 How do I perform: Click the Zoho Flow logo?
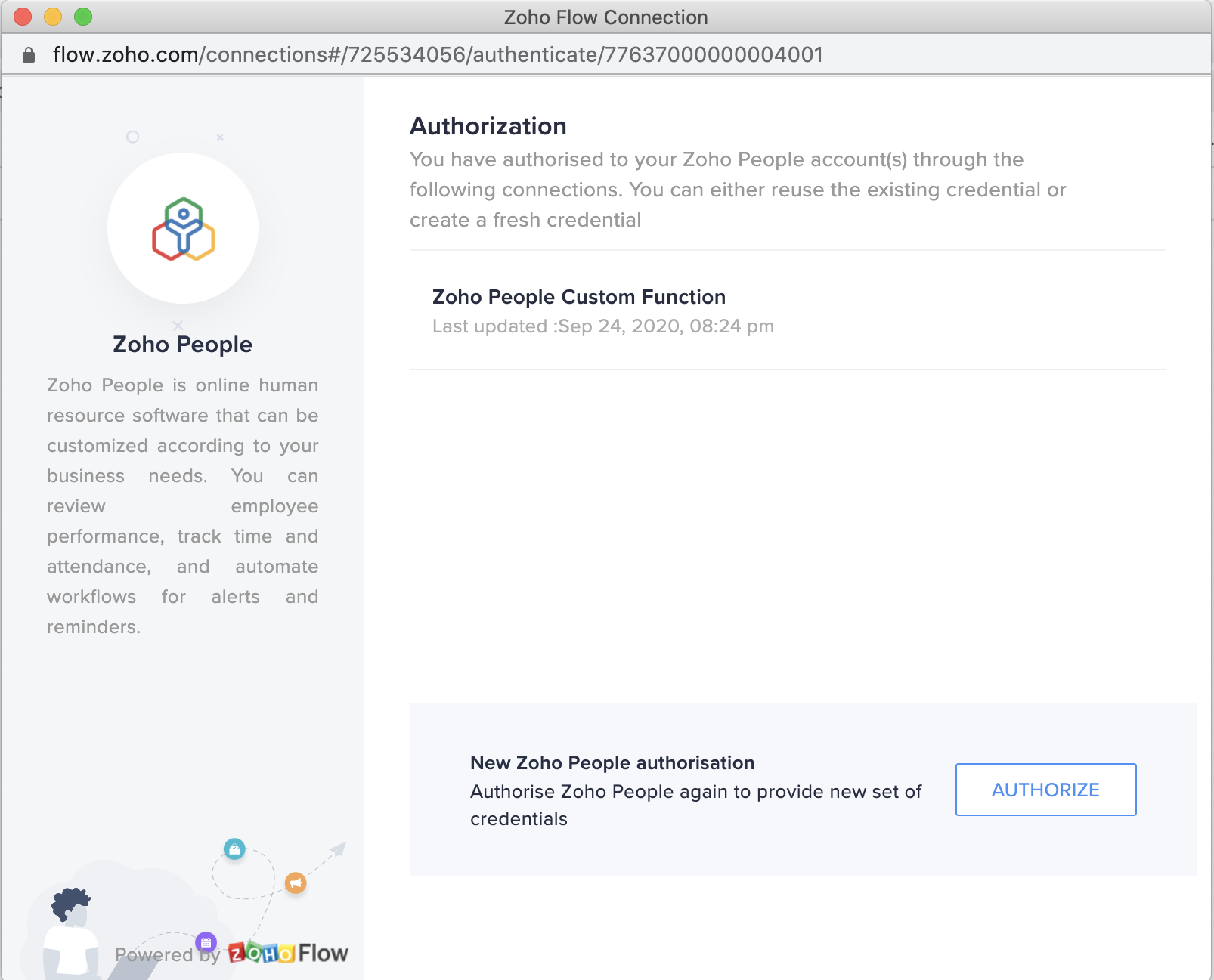pos(288,953)
